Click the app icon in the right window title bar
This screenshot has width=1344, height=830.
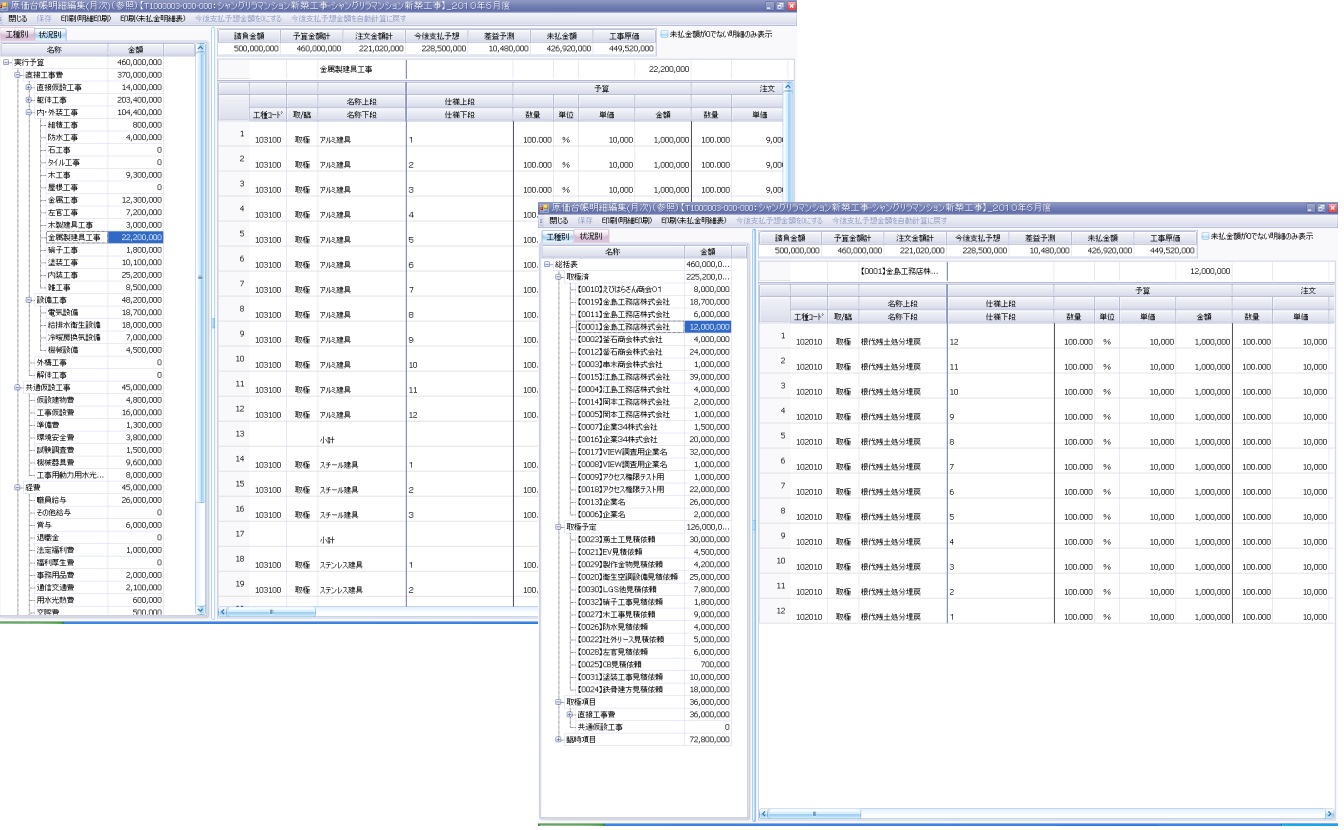tap(545, 208)
